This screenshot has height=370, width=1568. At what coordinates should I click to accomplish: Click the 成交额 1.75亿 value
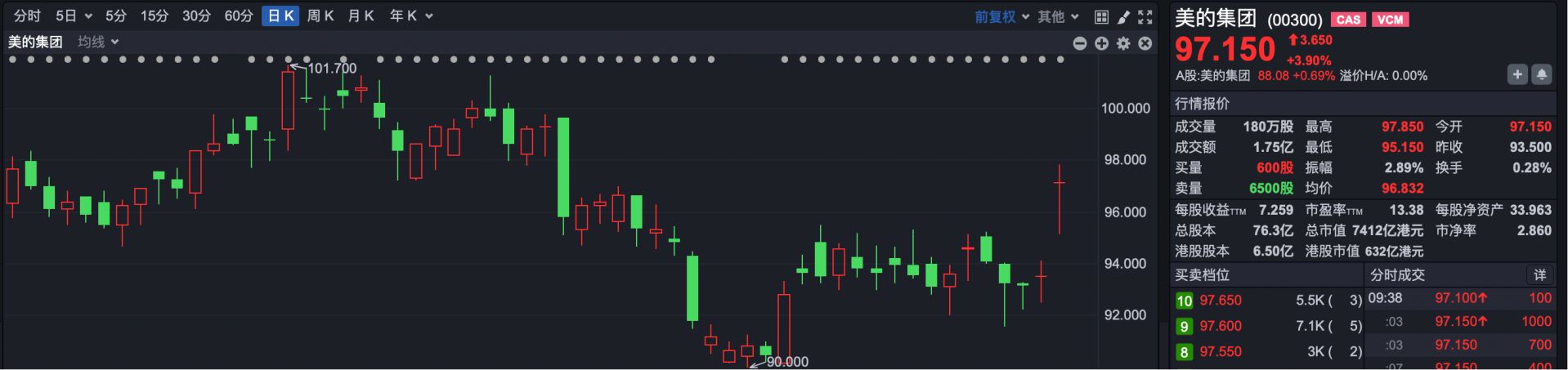pos(1273,147)
